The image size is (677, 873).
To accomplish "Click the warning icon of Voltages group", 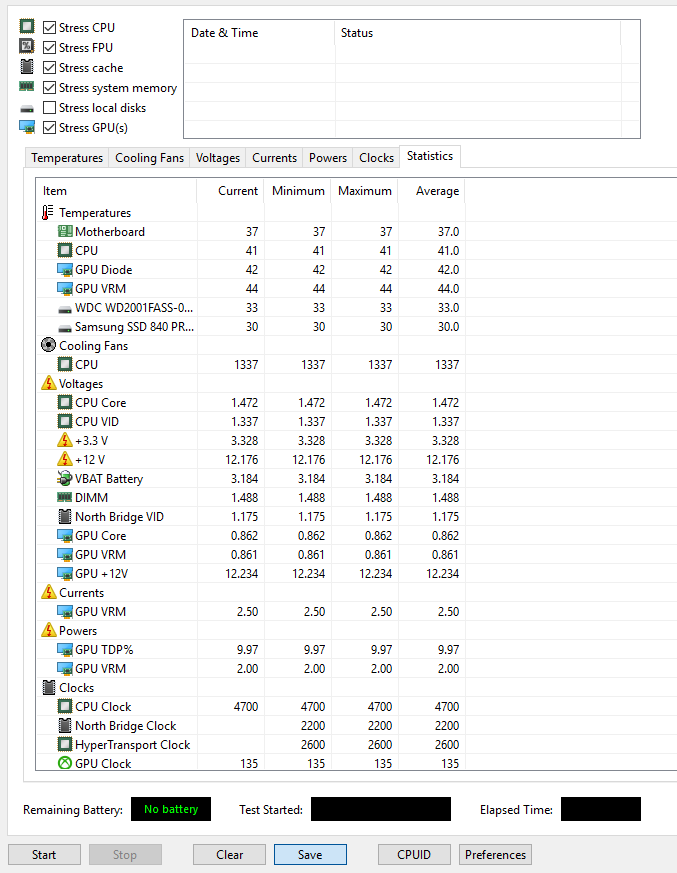I will click(x=48, y=383).
